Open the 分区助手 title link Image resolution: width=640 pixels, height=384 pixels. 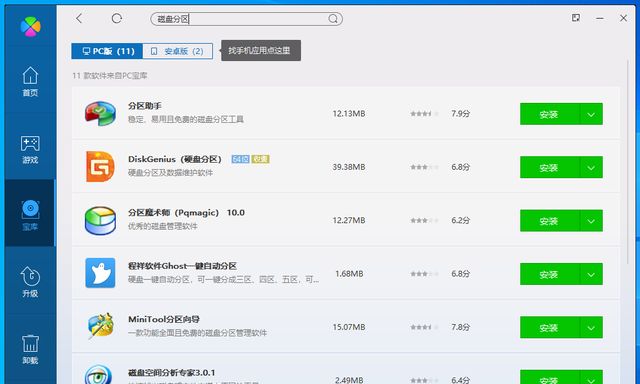[x=144, y=106]
